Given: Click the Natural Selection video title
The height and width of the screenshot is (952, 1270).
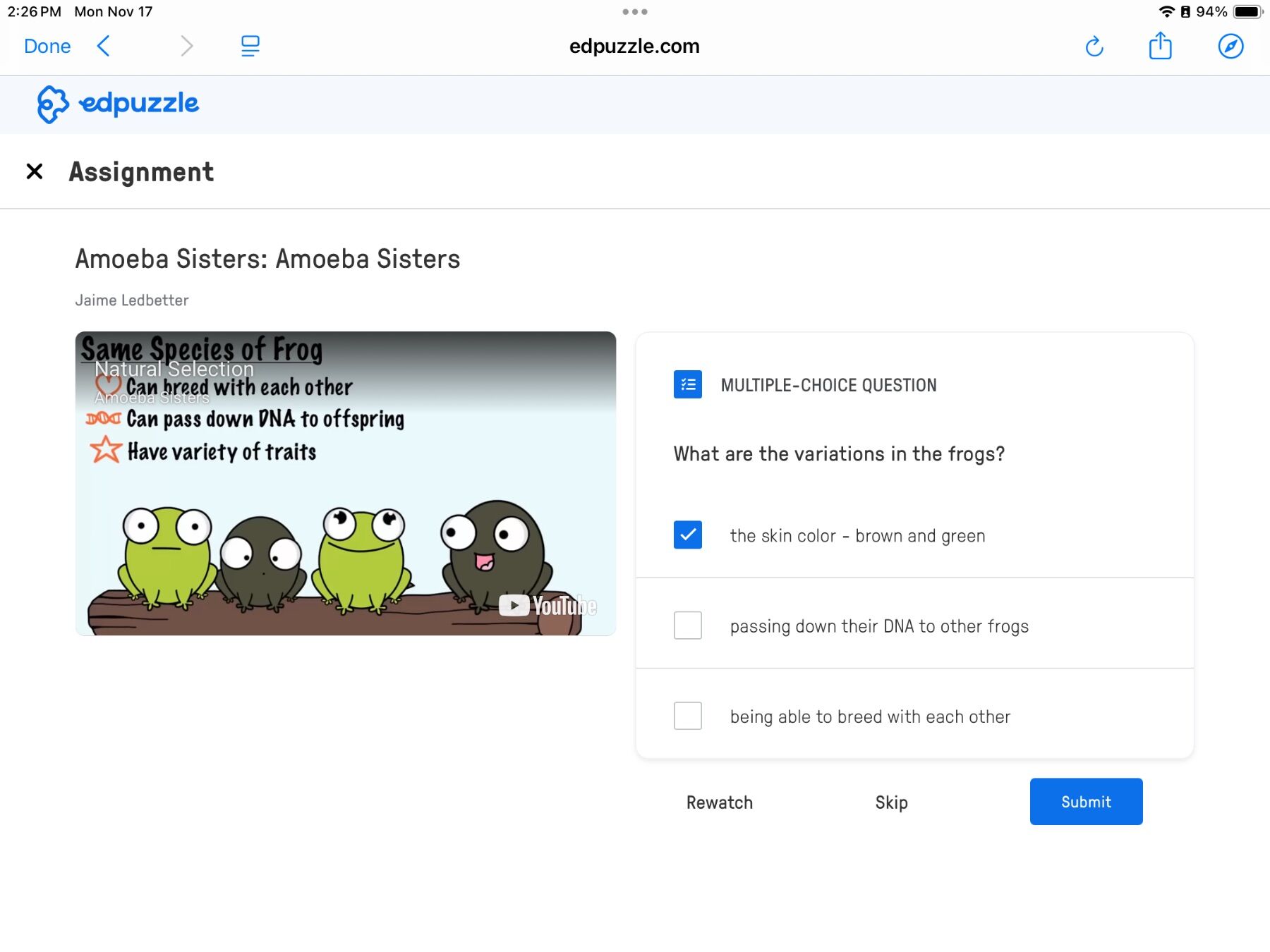Looking at the screenshot, I should [x=174, y=369].
